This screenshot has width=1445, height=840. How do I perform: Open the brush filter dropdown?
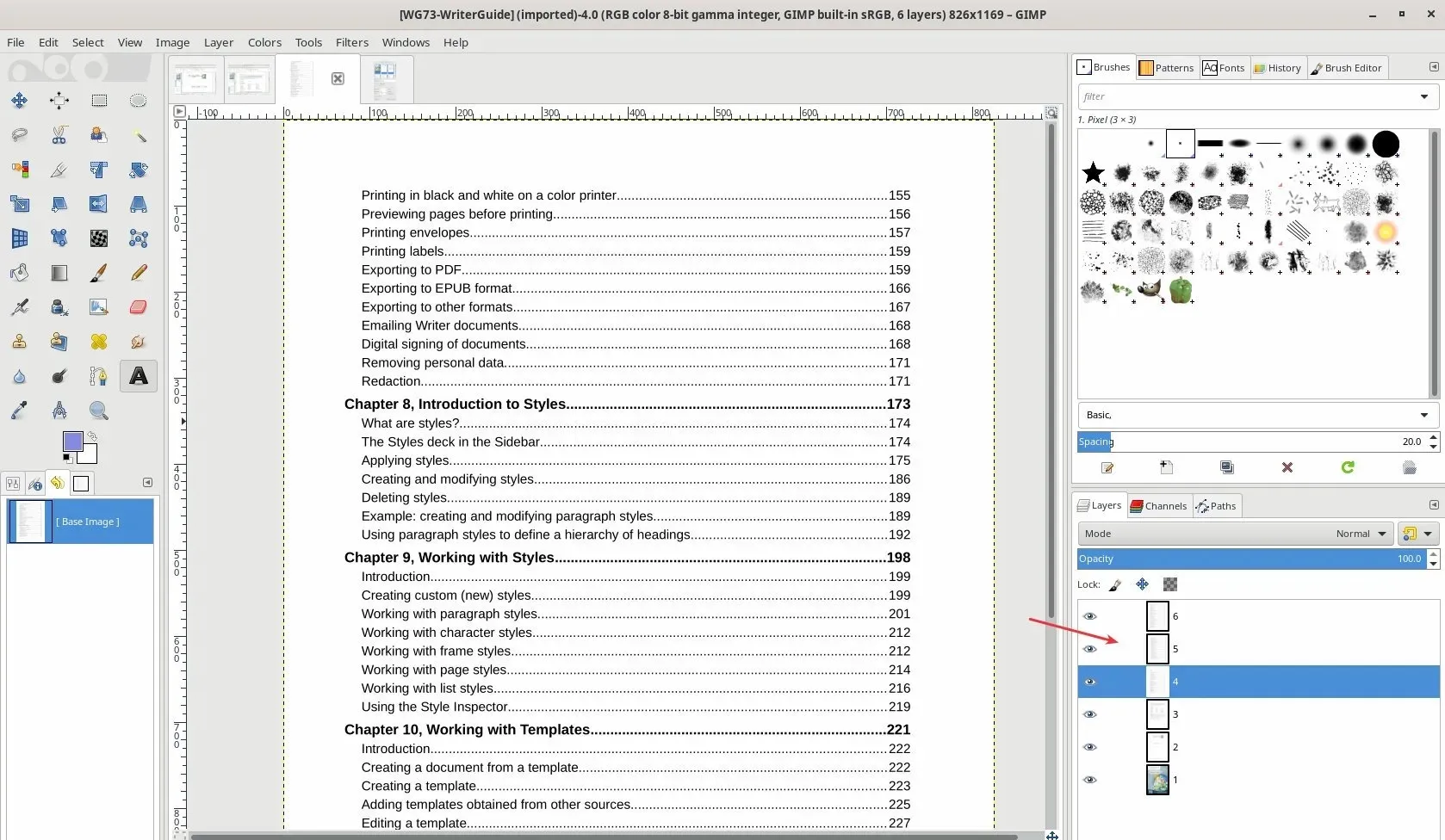point(1425,96)
